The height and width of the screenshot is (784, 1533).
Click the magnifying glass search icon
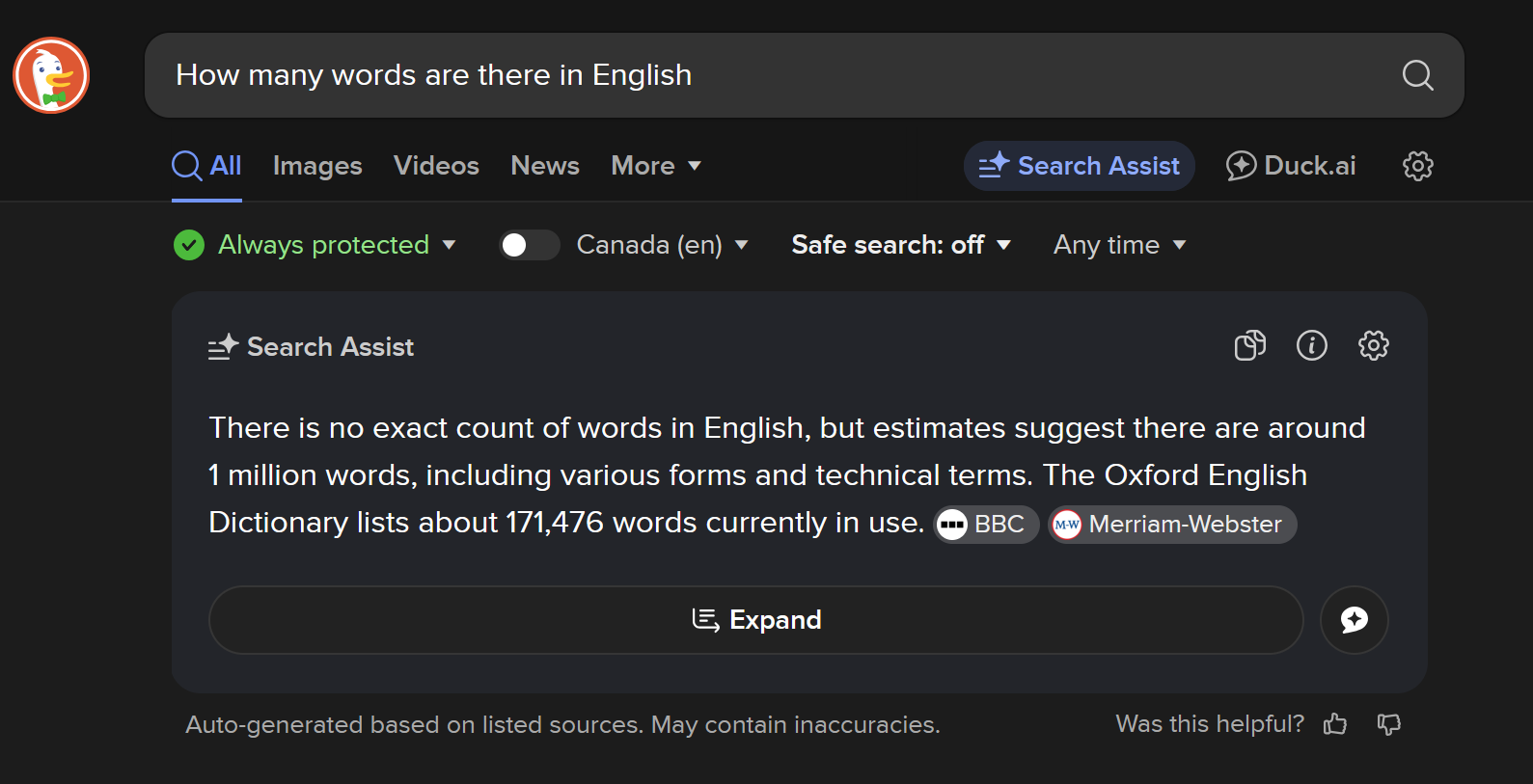tap(1417, 75)
